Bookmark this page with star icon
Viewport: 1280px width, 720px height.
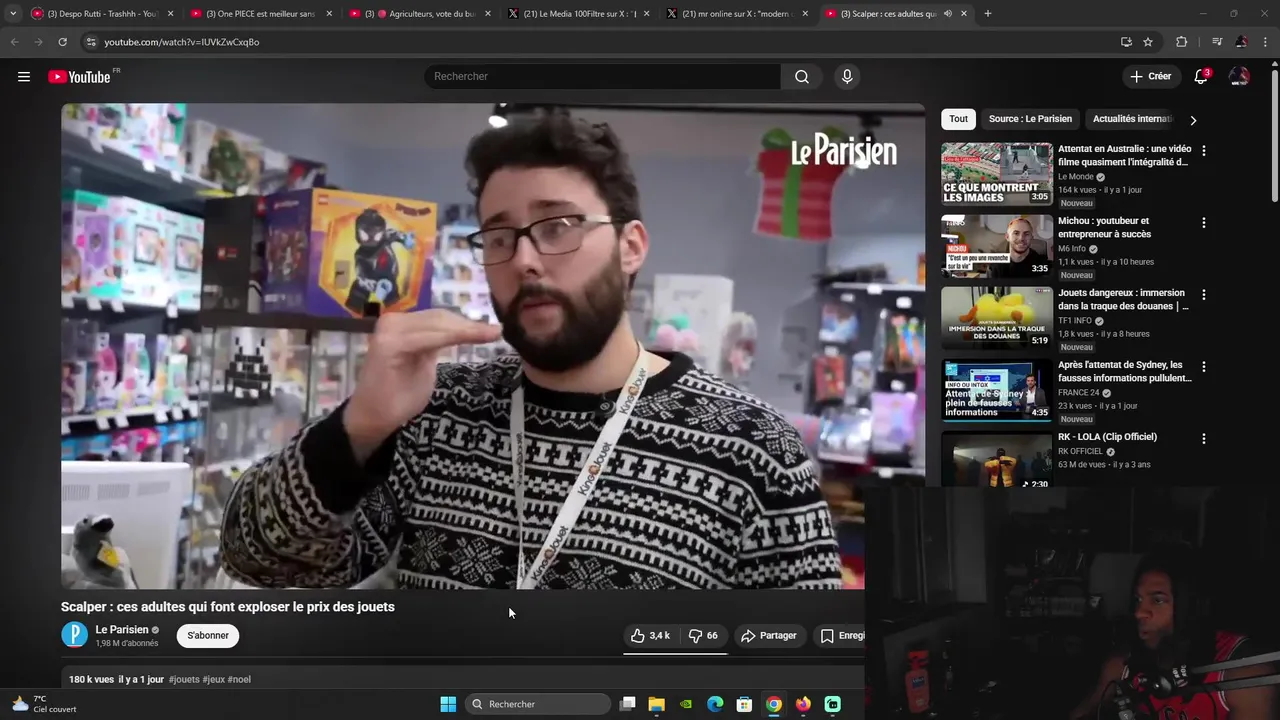(x=1148, y=42)
